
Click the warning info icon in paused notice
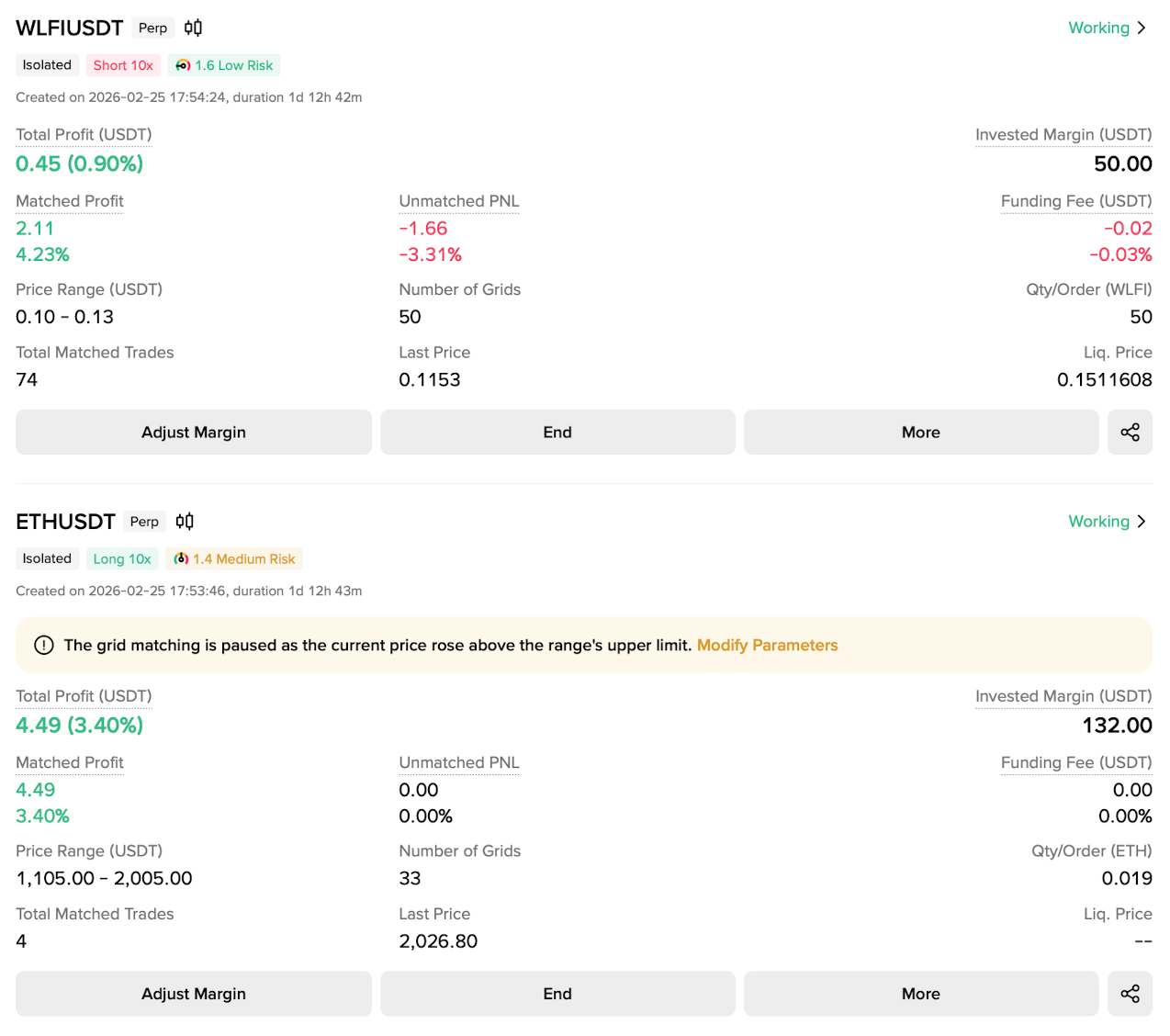tap(44, 646)
